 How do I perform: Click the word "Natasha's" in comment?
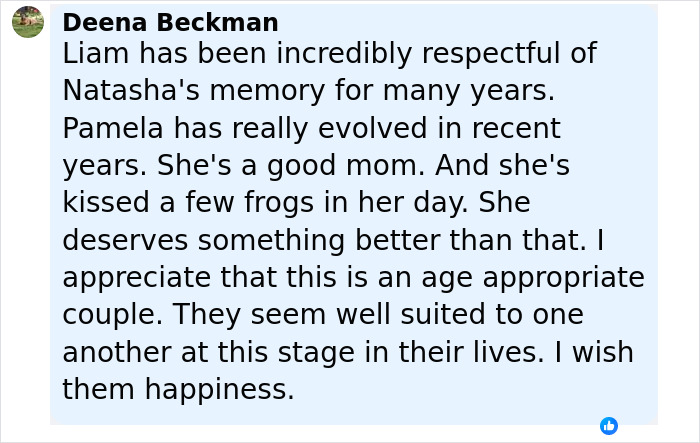(x=131, y=90)
